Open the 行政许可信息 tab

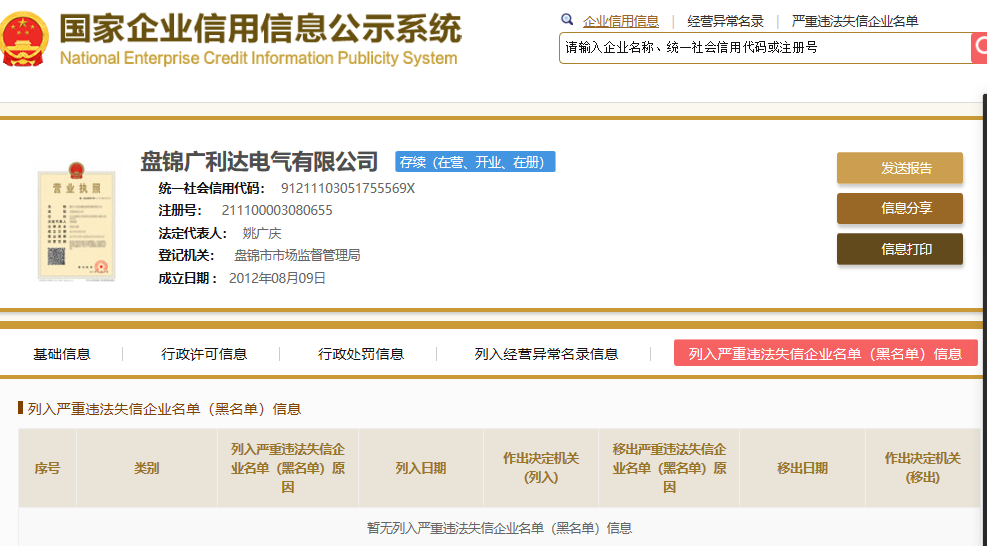pyautogui.click(x=204, y=354)
